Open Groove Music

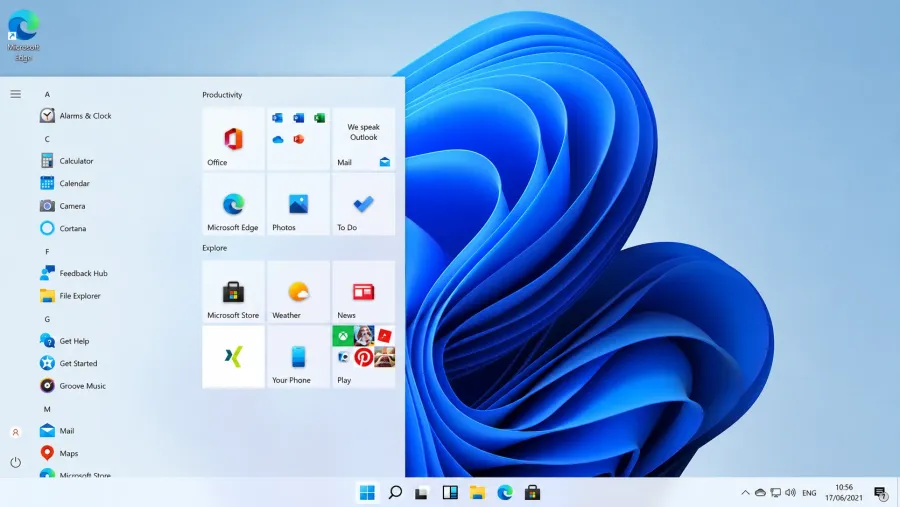pyautogui.click(x=73, y=386)
